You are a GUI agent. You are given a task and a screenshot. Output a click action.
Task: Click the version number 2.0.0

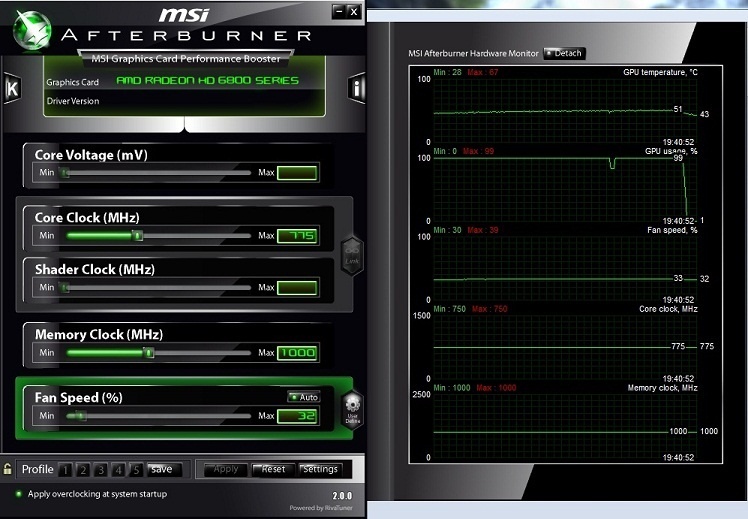342,496
